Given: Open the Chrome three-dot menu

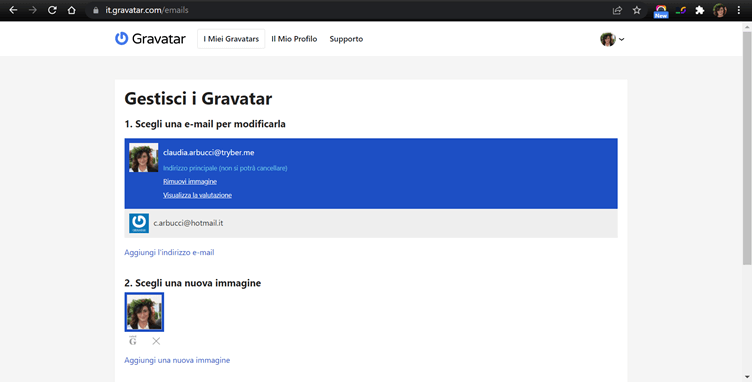Looking at the screenshot, I should click(739, 10).
